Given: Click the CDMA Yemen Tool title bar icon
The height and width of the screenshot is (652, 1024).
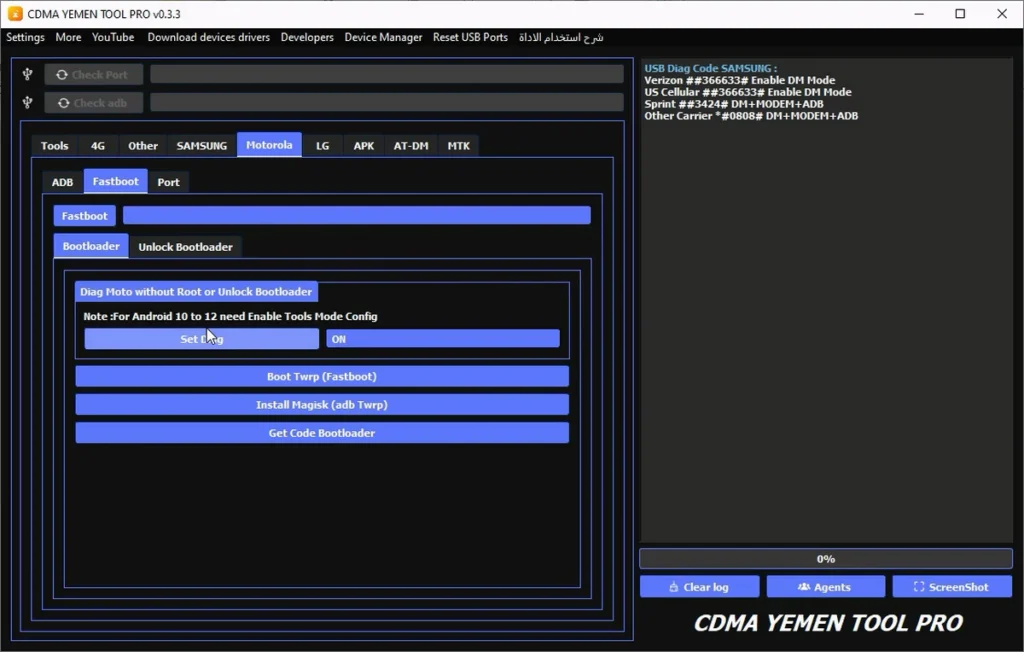Looking at the screenshot, I should pyautogui.click(x=15, y=14).
